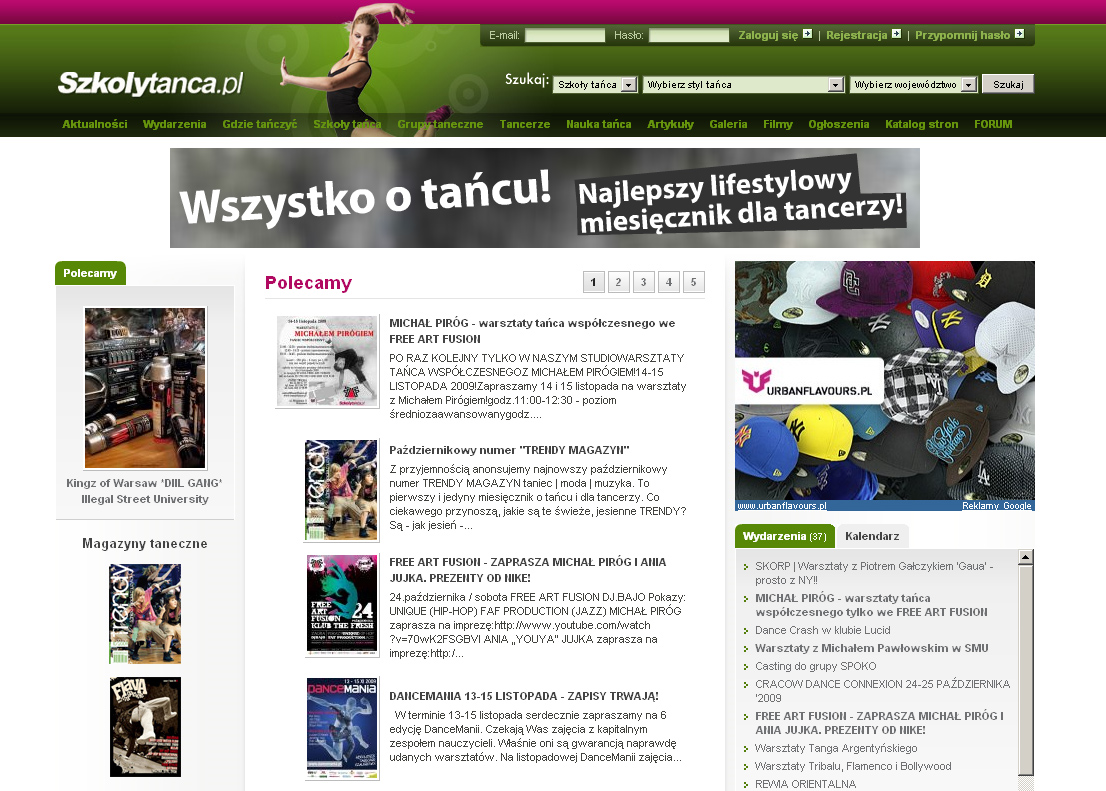Image resolution: width=1106 pixels, height=791 pixels.
Task: Open Warsztaty Tribalu, Flamenco i Bollywood
Action: click(853, 766)
